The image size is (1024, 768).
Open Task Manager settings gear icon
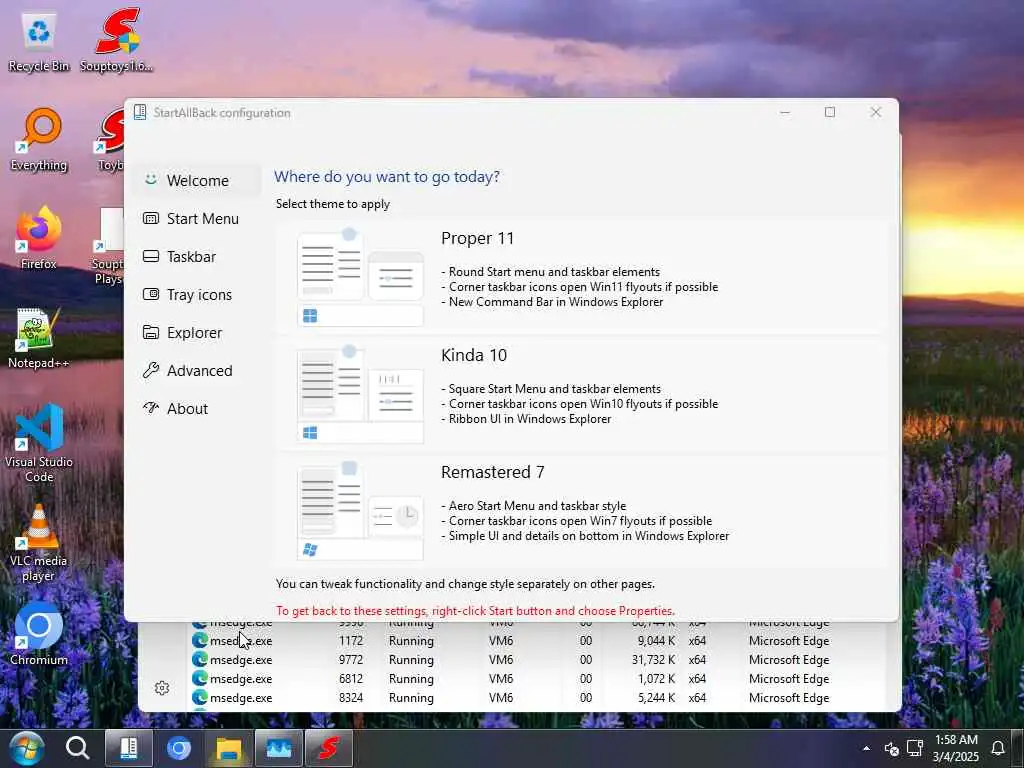(162, 688)
